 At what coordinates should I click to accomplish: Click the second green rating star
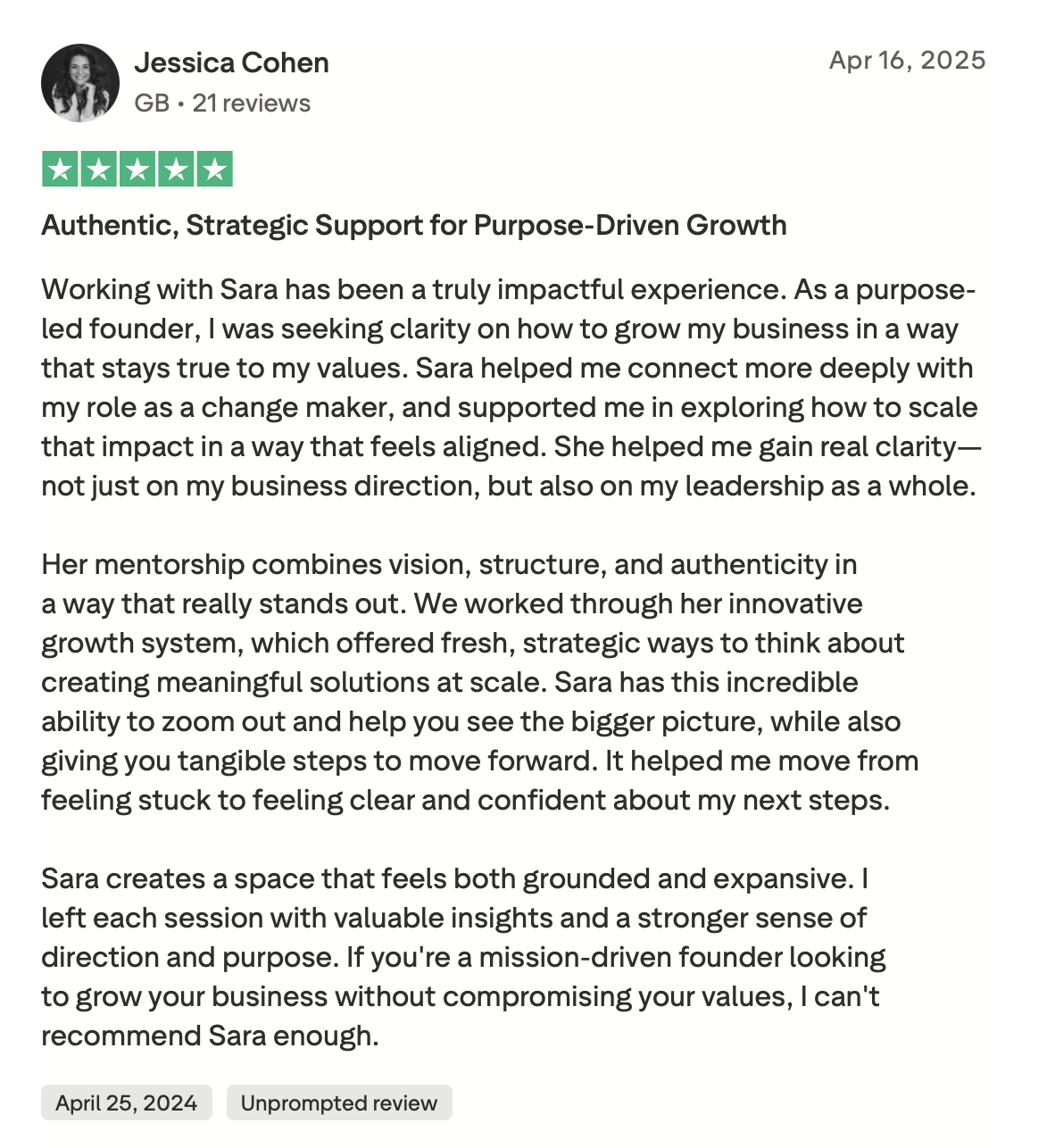coord(99,170)
